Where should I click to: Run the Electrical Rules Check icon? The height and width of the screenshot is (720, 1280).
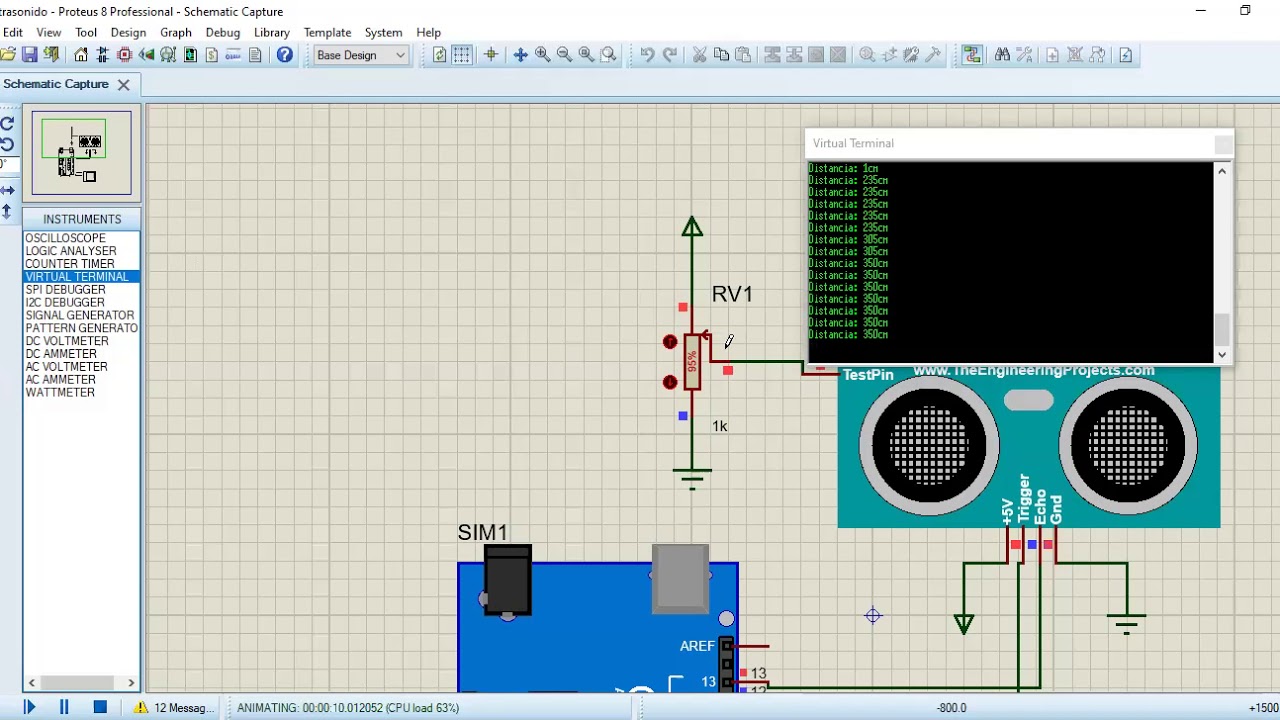point(1126,55)
